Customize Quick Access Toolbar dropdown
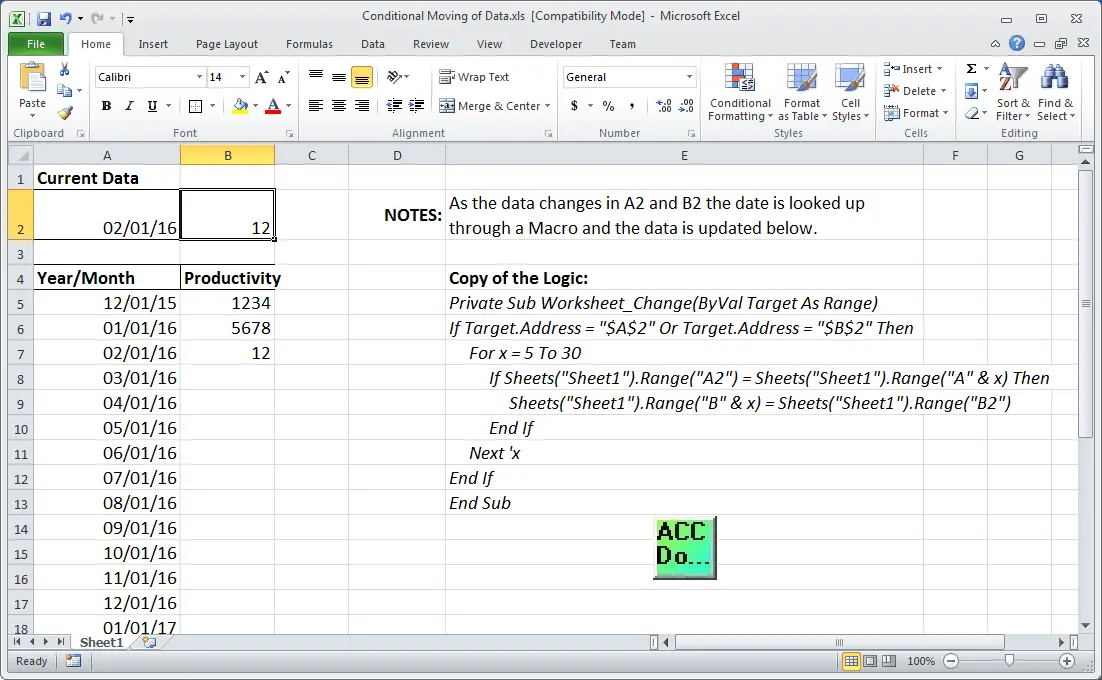The height and width of the screenshot is (680, 1102). pos(131,20)
